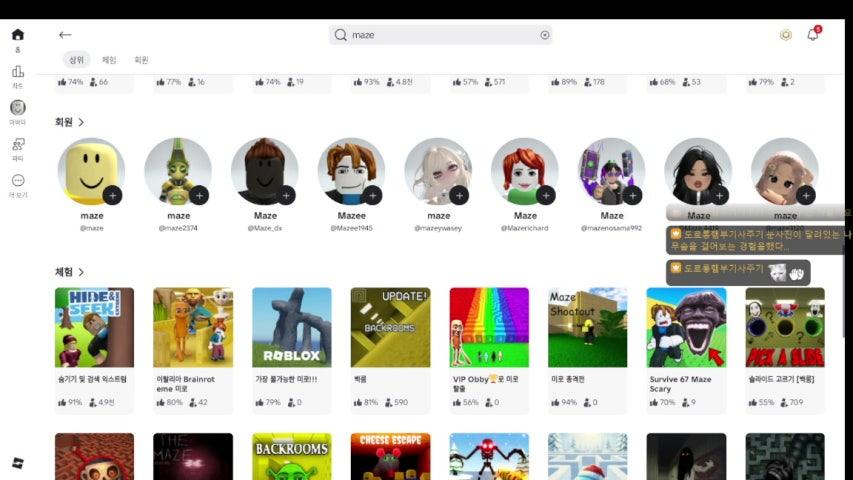Add friend @maze2374 with plus icon

[199, 195]
